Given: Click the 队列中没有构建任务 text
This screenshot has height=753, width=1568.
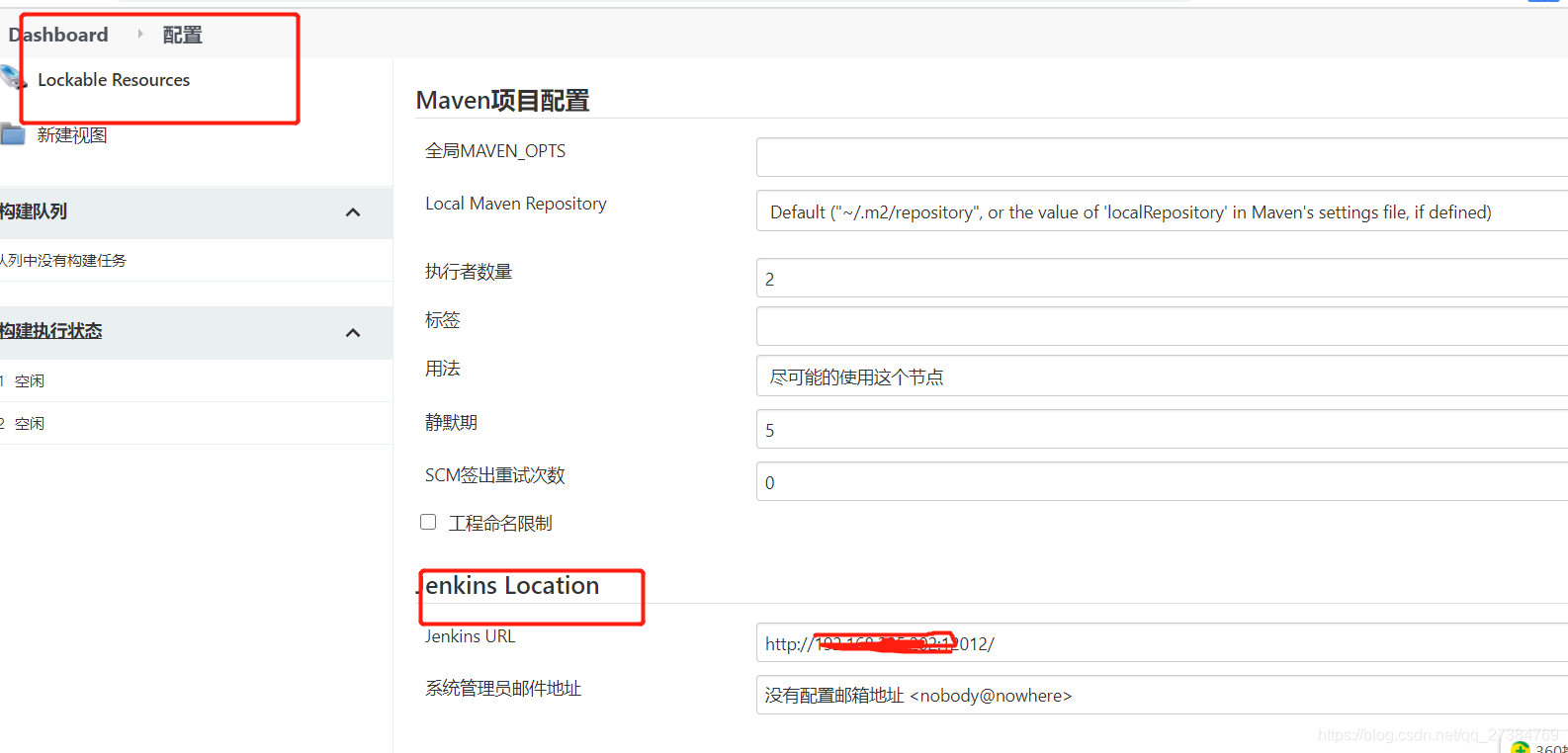Looking at the screenshot, I should [63, 260].
